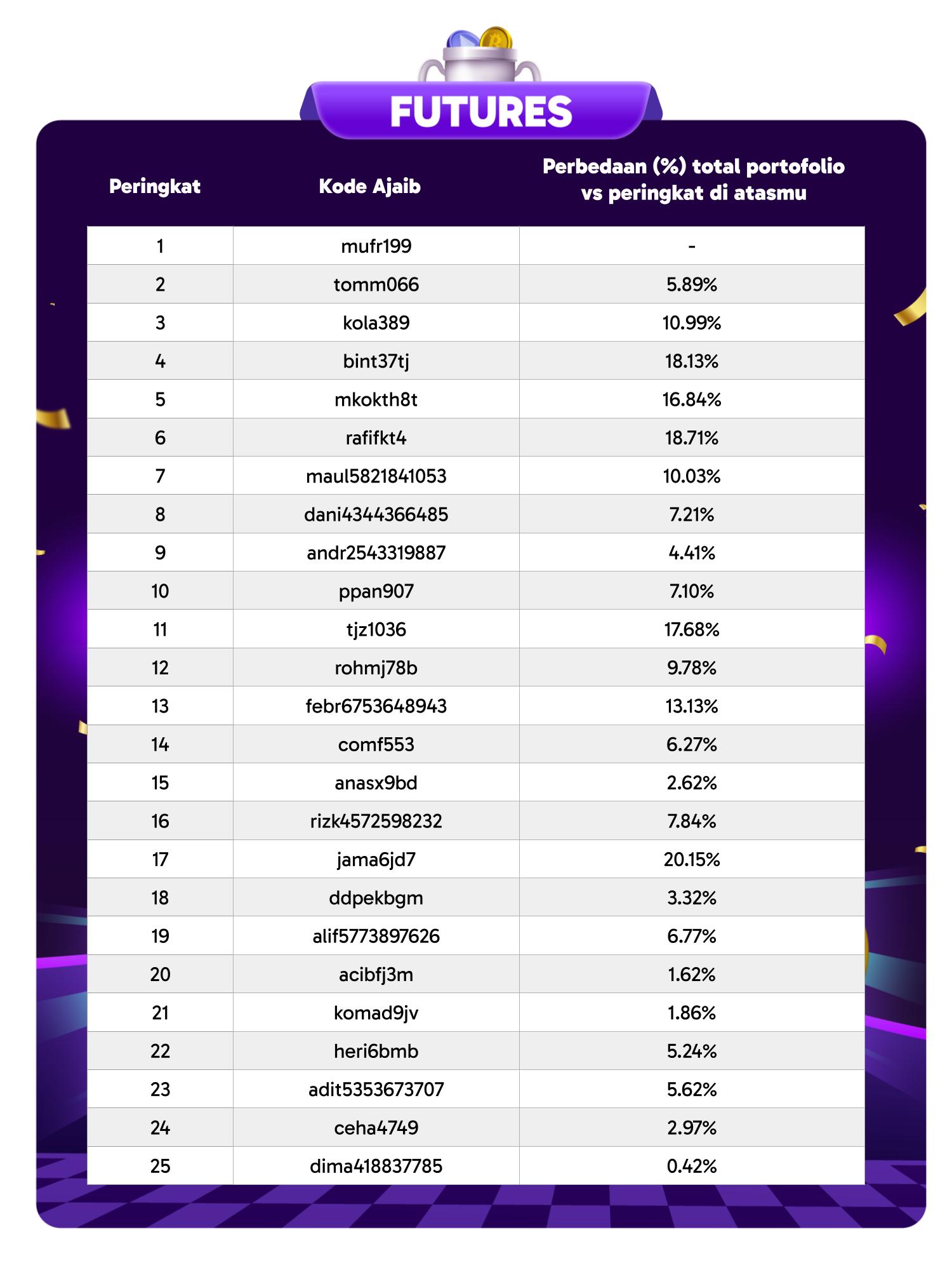Image resolution: width=952 pixels, height=1270 pixels.
Task: Select the febr6753648943 code
Action: point(376,706)
